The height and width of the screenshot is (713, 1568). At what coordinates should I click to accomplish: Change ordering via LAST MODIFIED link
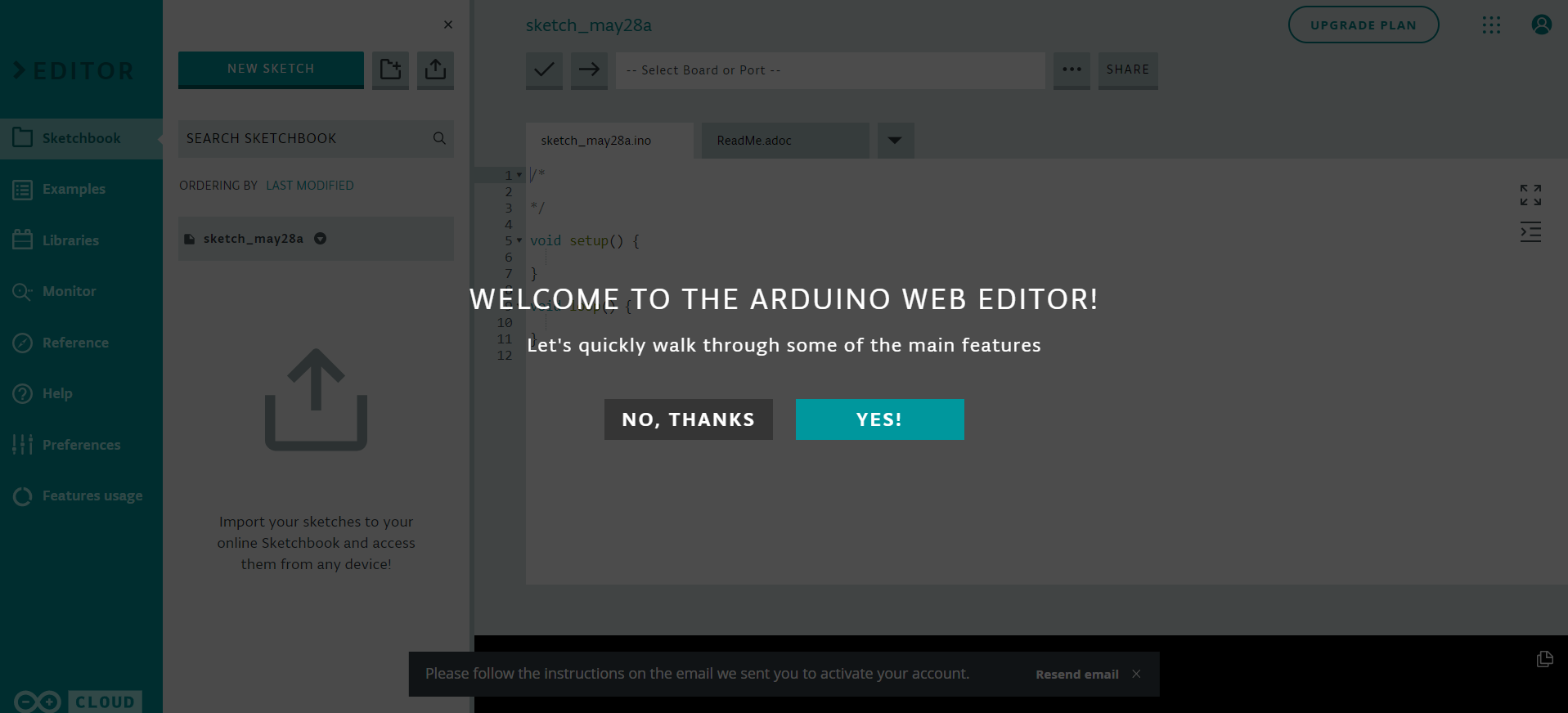(310, 186)
